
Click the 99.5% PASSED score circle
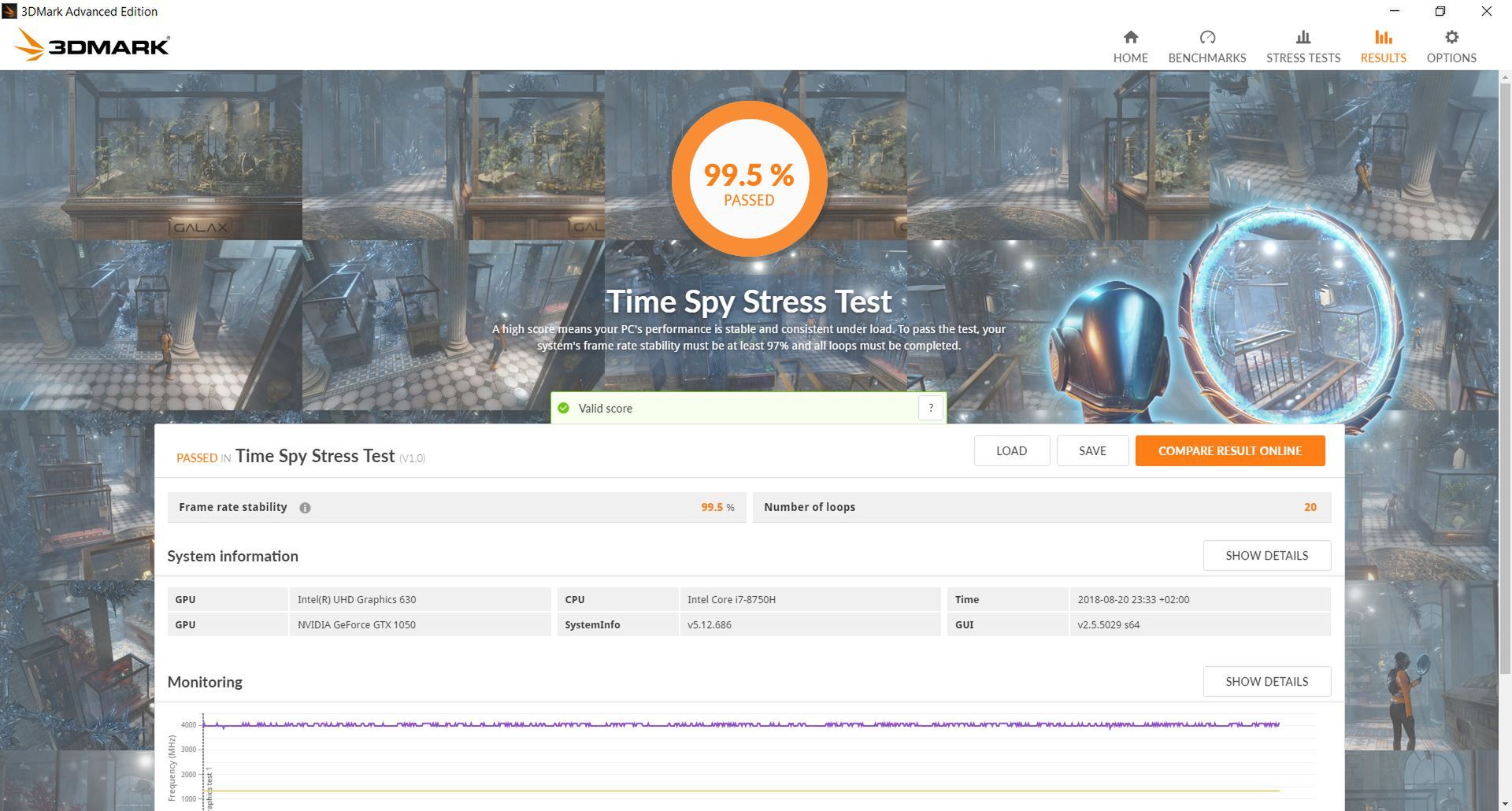749,180
